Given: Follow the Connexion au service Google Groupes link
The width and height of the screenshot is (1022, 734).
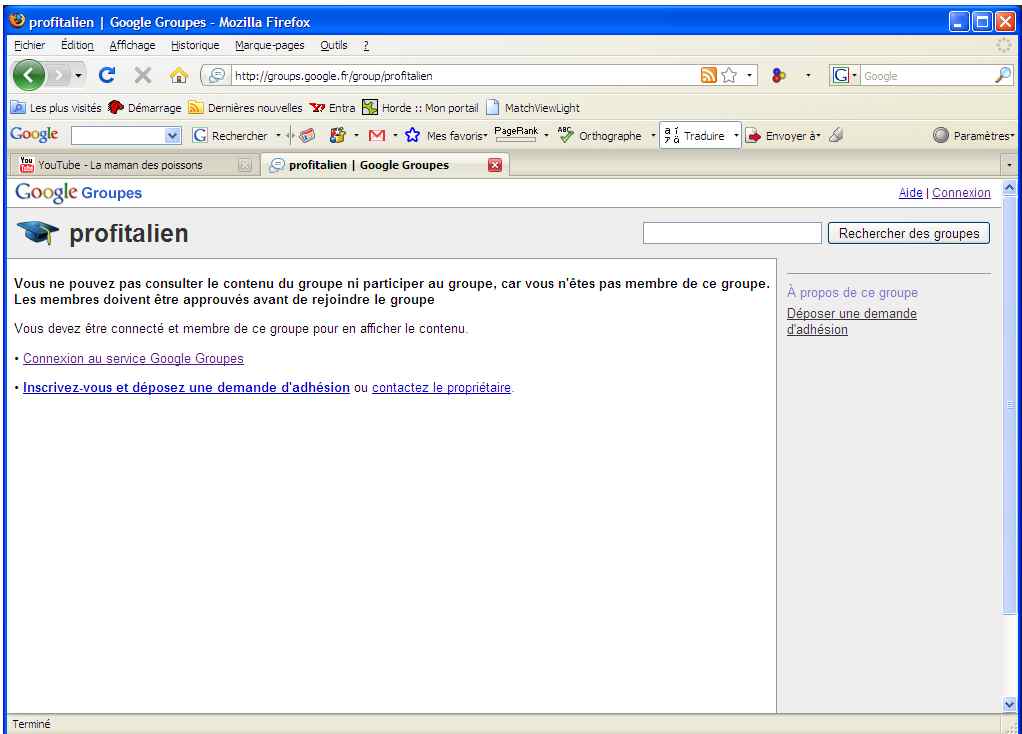Looking at the screenshot, I should click(134, 359).
